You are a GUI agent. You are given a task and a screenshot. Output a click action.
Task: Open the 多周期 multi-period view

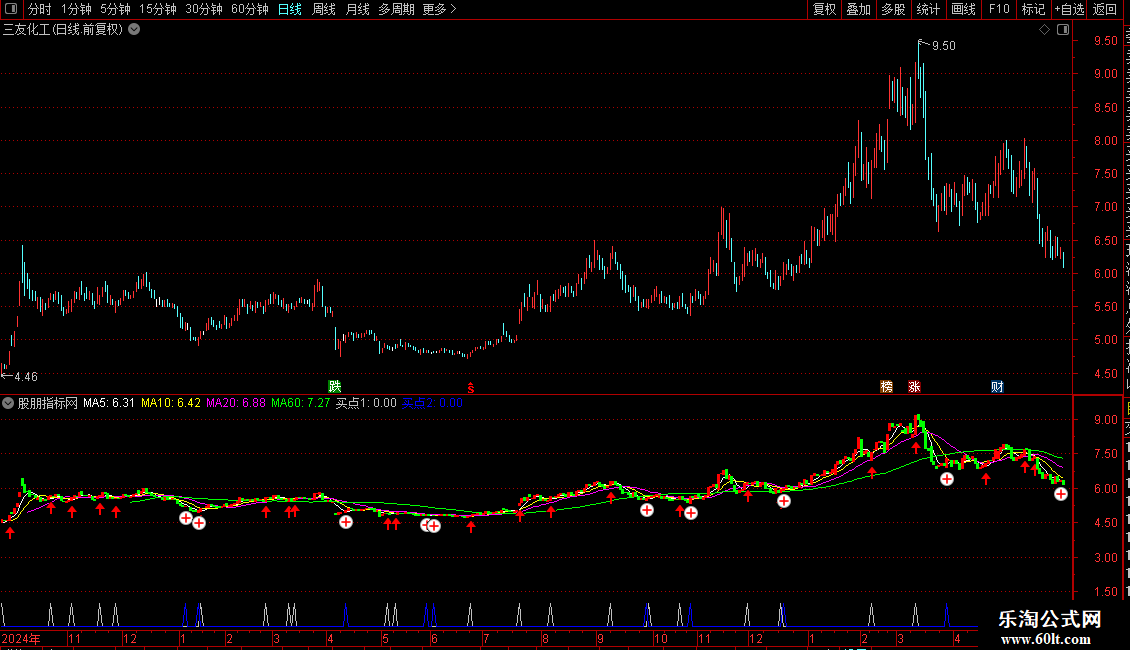(x=396, y=9)
